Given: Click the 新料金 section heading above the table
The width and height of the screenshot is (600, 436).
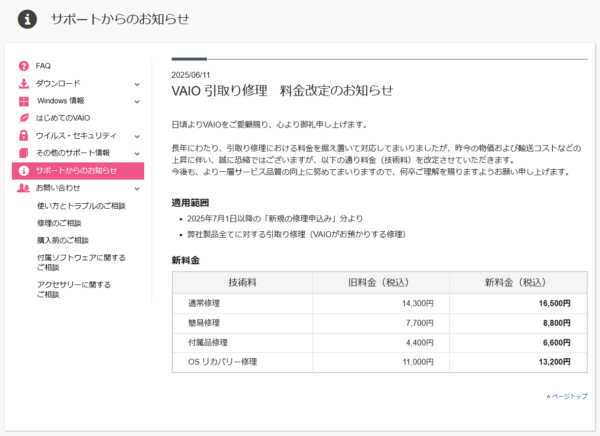Looking at the screenshot, I should click(x=186, y=260).
